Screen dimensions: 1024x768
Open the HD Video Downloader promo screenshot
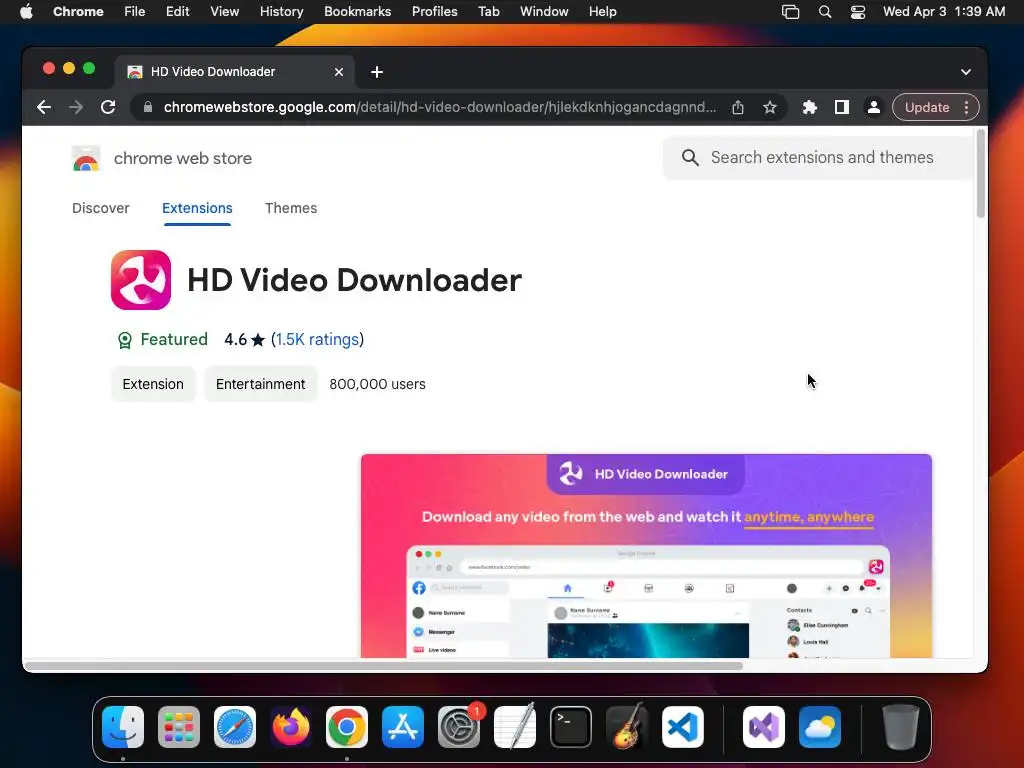pos(646,556)
